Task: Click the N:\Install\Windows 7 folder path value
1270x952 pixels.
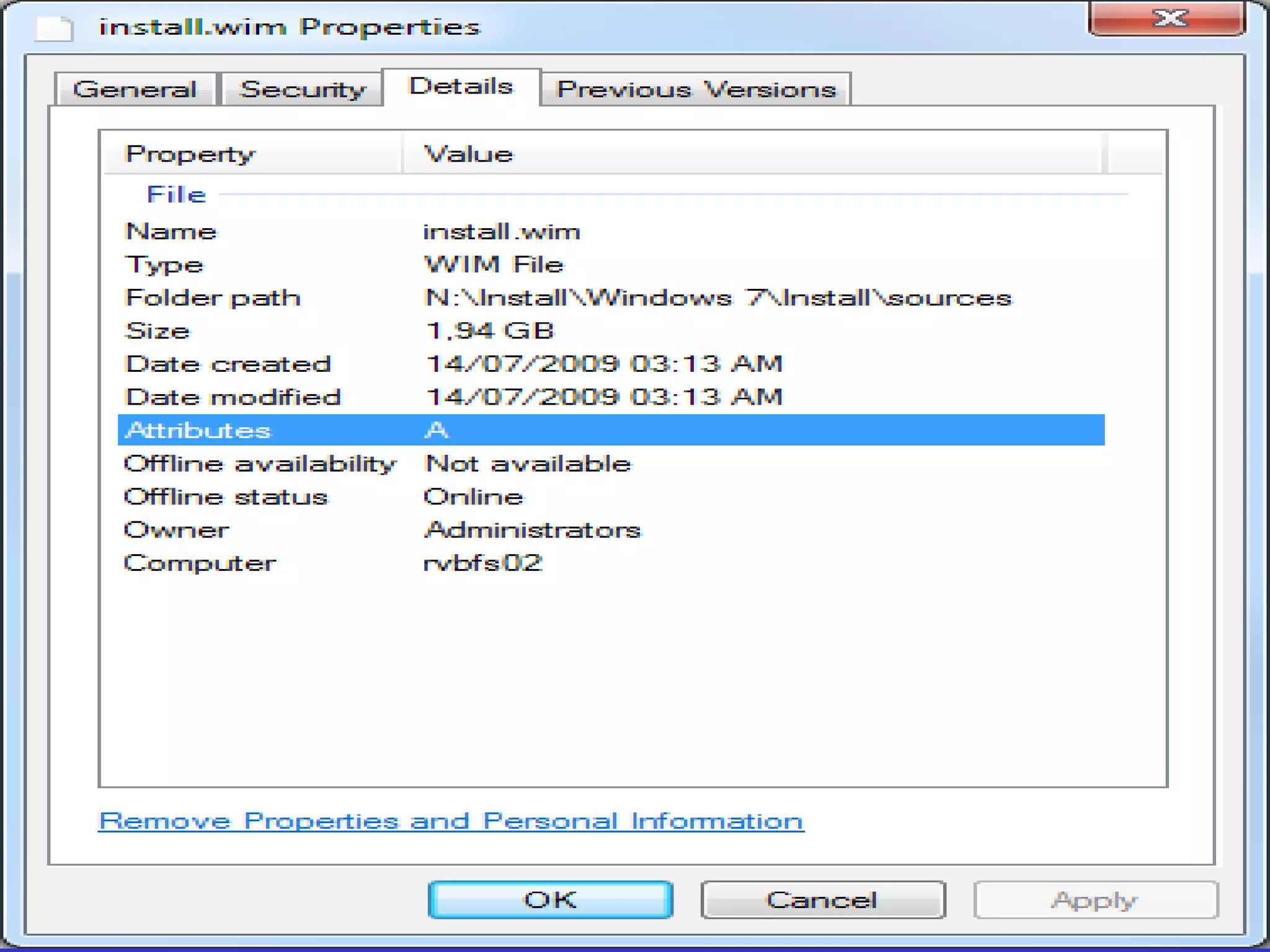Action: pyautogui.click(x=718, y=298)
